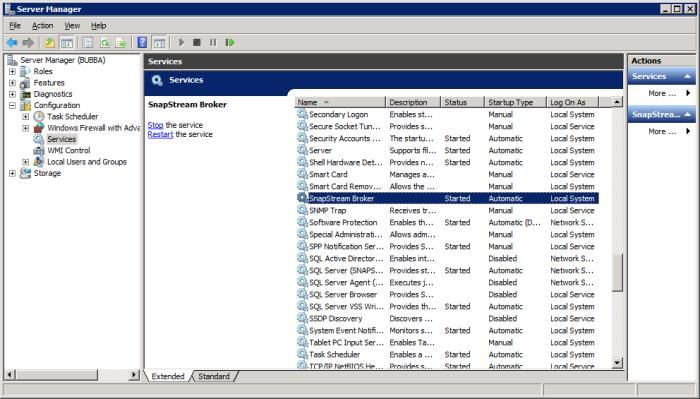Switch to the Standard tab
The height and width of the screenshot is (399, 700).
coord(214,376)
